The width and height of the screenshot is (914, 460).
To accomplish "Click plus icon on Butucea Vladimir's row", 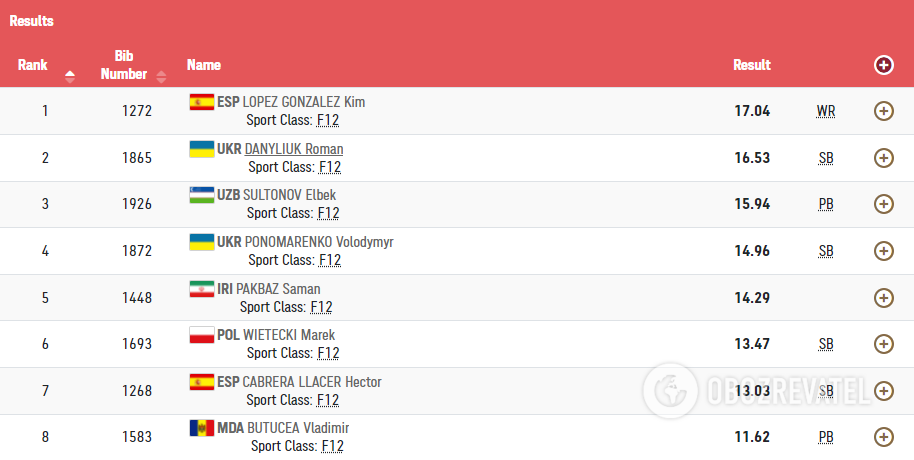I will pyautogui.click(x=883, y=437).
